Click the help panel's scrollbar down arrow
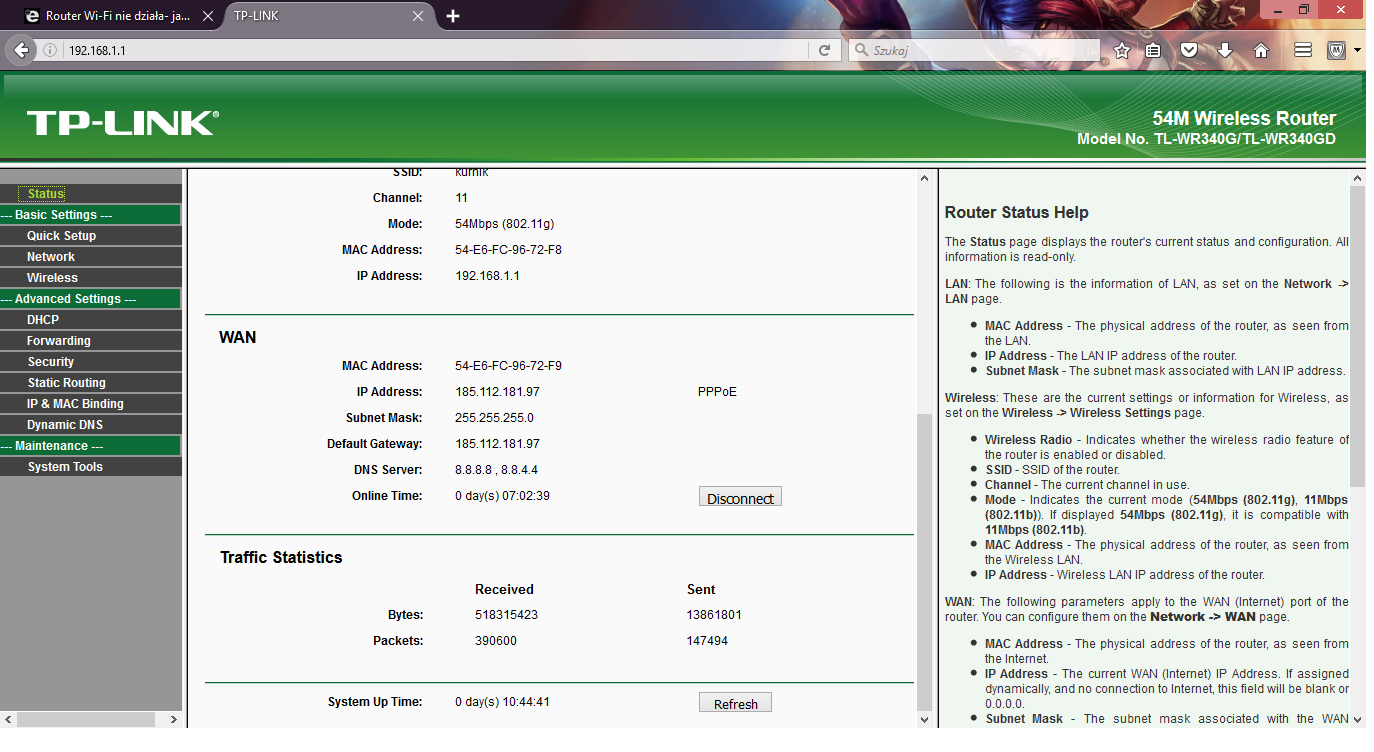The image size is (1374, 752). click(x=1357, y=719)
